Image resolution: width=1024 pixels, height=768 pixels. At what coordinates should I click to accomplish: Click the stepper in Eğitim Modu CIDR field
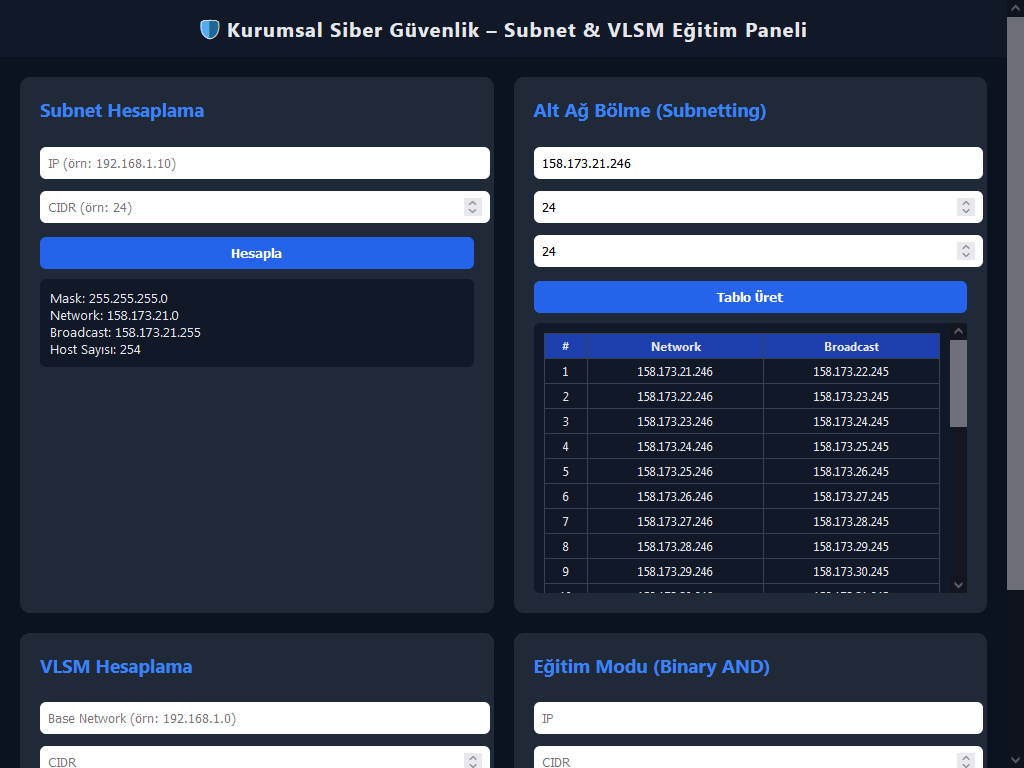[966, 761]
